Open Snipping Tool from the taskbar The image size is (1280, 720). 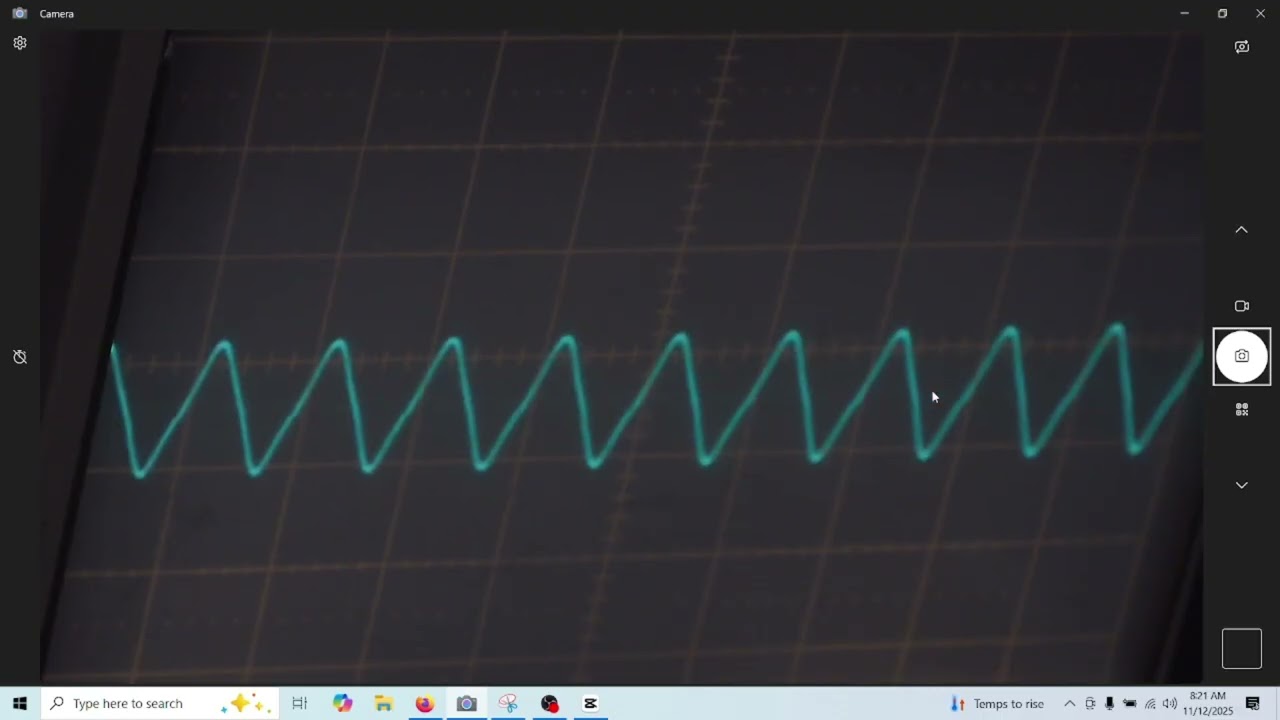click(x=508, y=704)
